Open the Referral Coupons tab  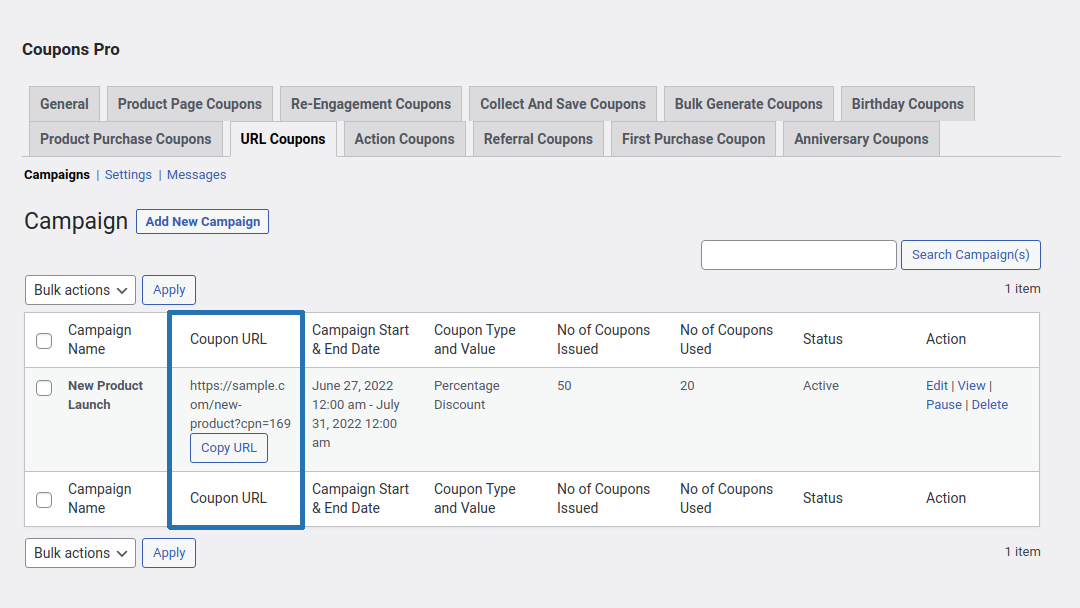pyautogui.click(x=538, y=139)
